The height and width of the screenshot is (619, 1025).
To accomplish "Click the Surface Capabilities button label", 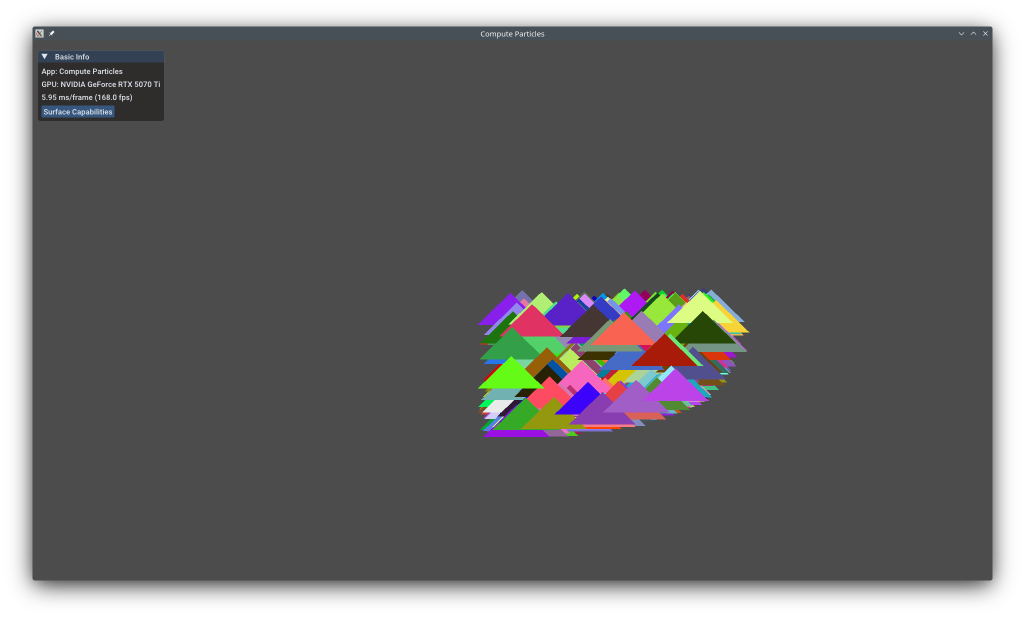I will pos(77,112).
